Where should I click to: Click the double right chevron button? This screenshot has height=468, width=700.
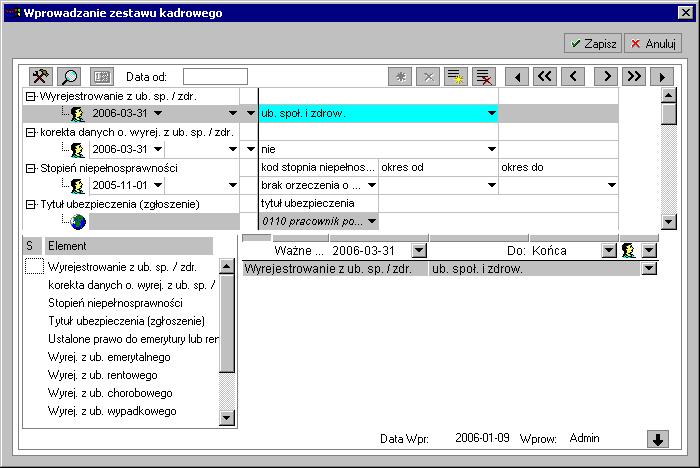(634, 77)
